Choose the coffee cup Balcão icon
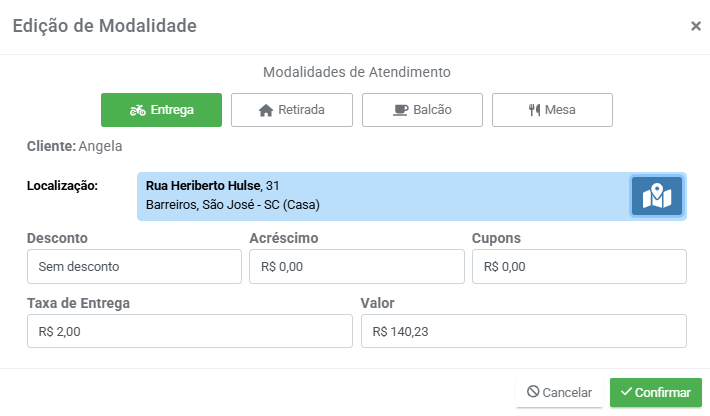 click(400, 110)
